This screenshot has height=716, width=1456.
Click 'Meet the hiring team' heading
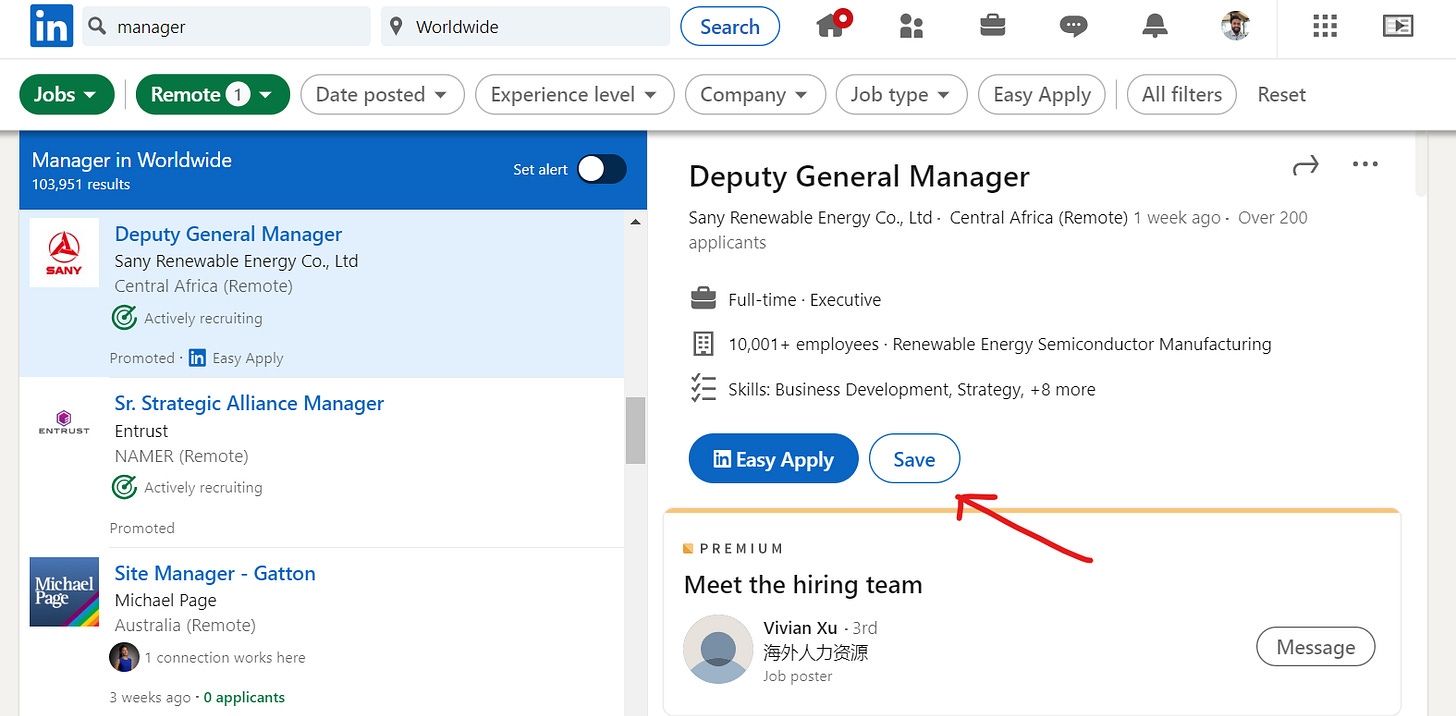803,584
